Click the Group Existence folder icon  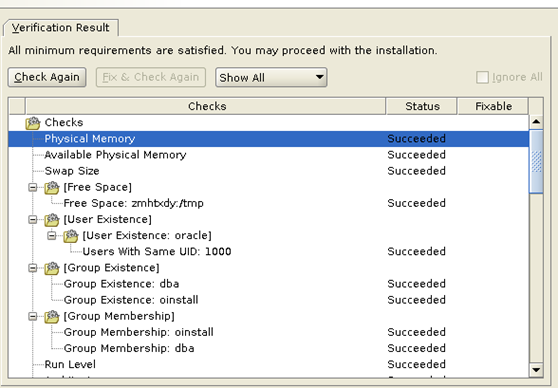point(52,268)
